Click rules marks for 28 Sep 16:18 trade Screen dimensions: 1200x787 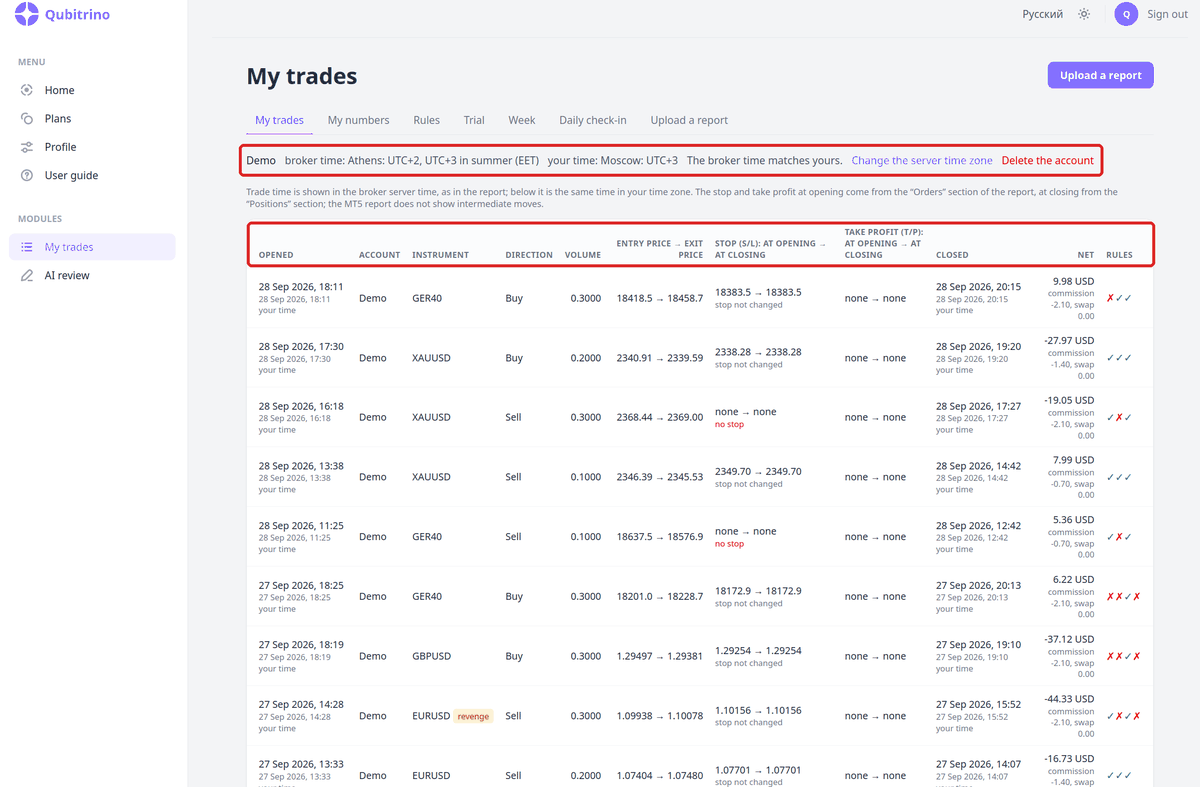point(1119,417)
